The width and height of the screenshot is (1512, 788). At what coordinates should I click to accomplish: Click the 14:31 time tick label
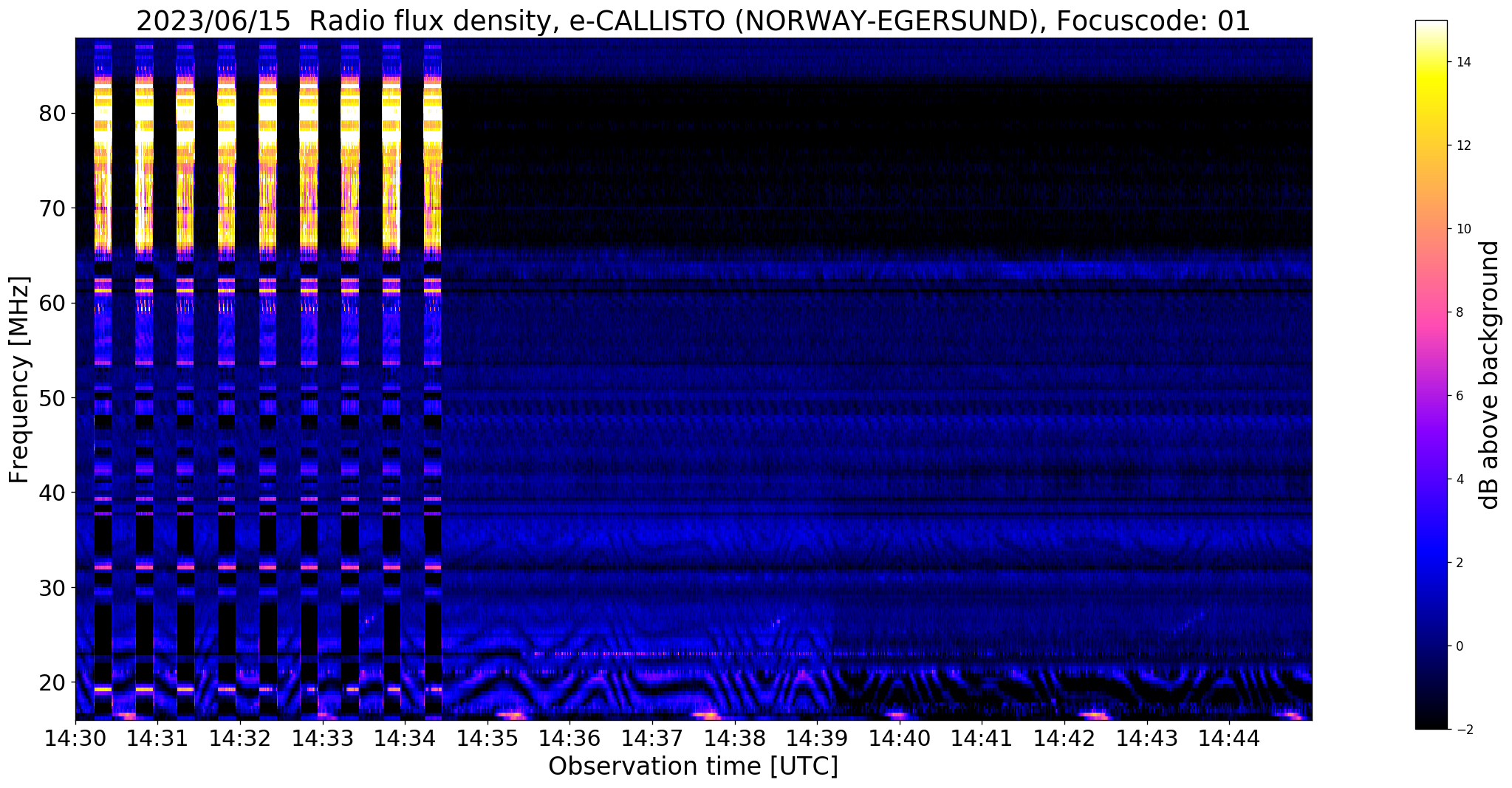tap(157, 739)
